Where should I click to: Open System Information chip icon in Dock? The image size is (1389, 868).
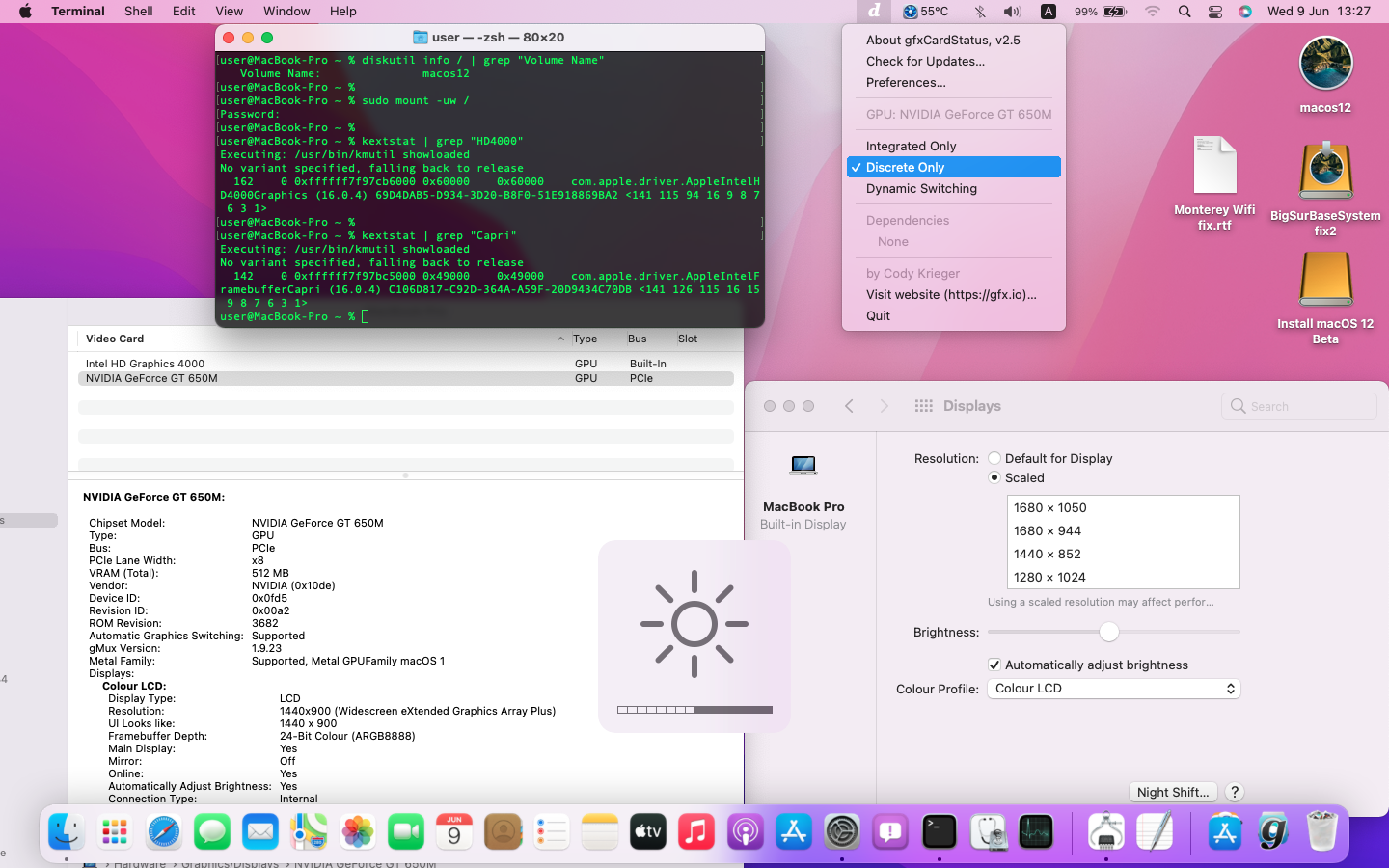pos(1106,831)
